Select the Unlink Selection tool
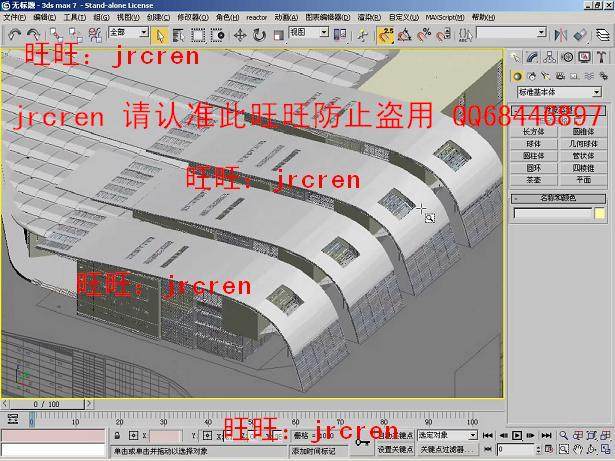 pos(75,35)
